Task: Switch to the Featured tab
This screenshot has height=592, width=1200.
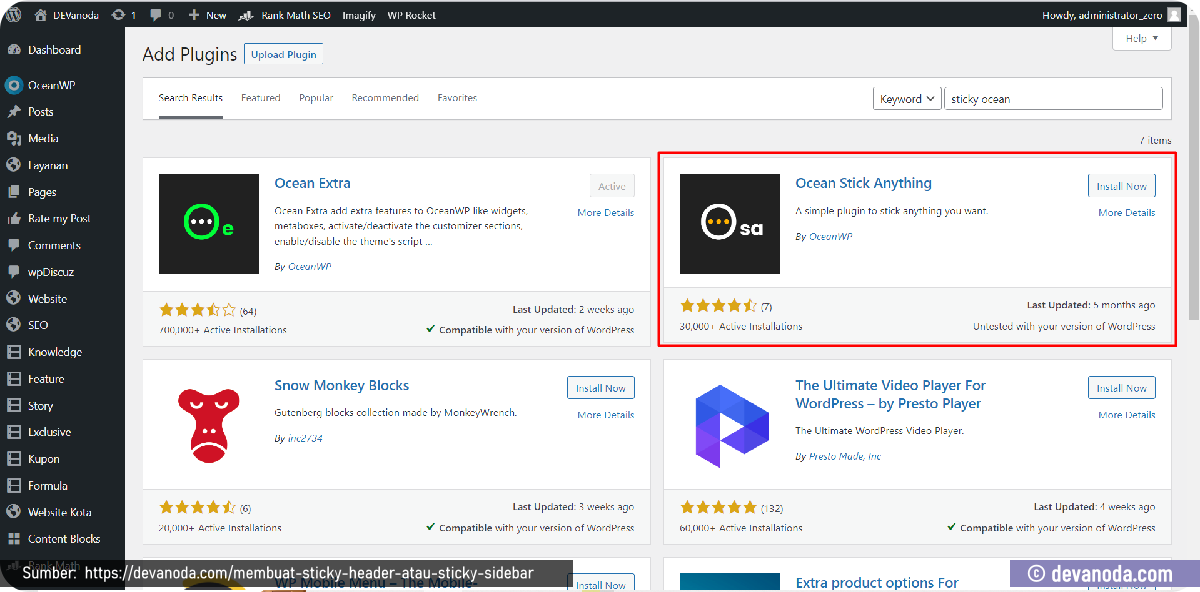Action: (261, 98)
